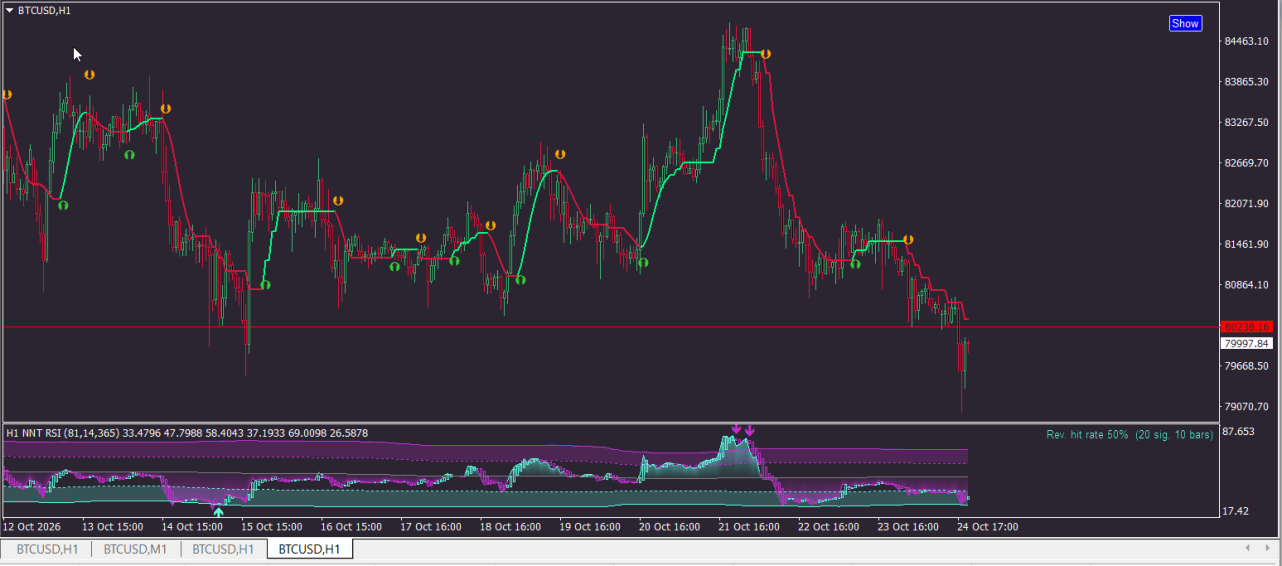Click the 79070.70 price scale label
This screenshot has height=566, width=1282.
point(1246,407)
